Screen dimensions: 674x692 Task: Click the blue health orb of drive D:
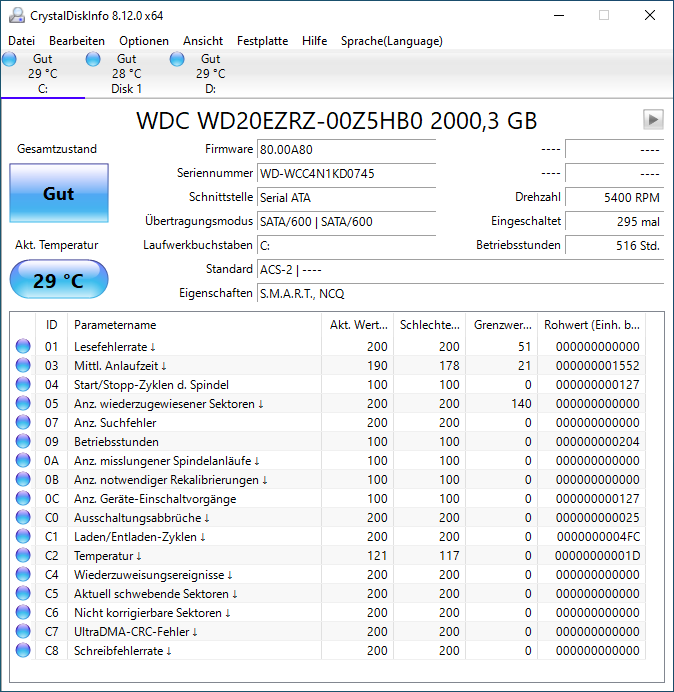pos(177,59)
